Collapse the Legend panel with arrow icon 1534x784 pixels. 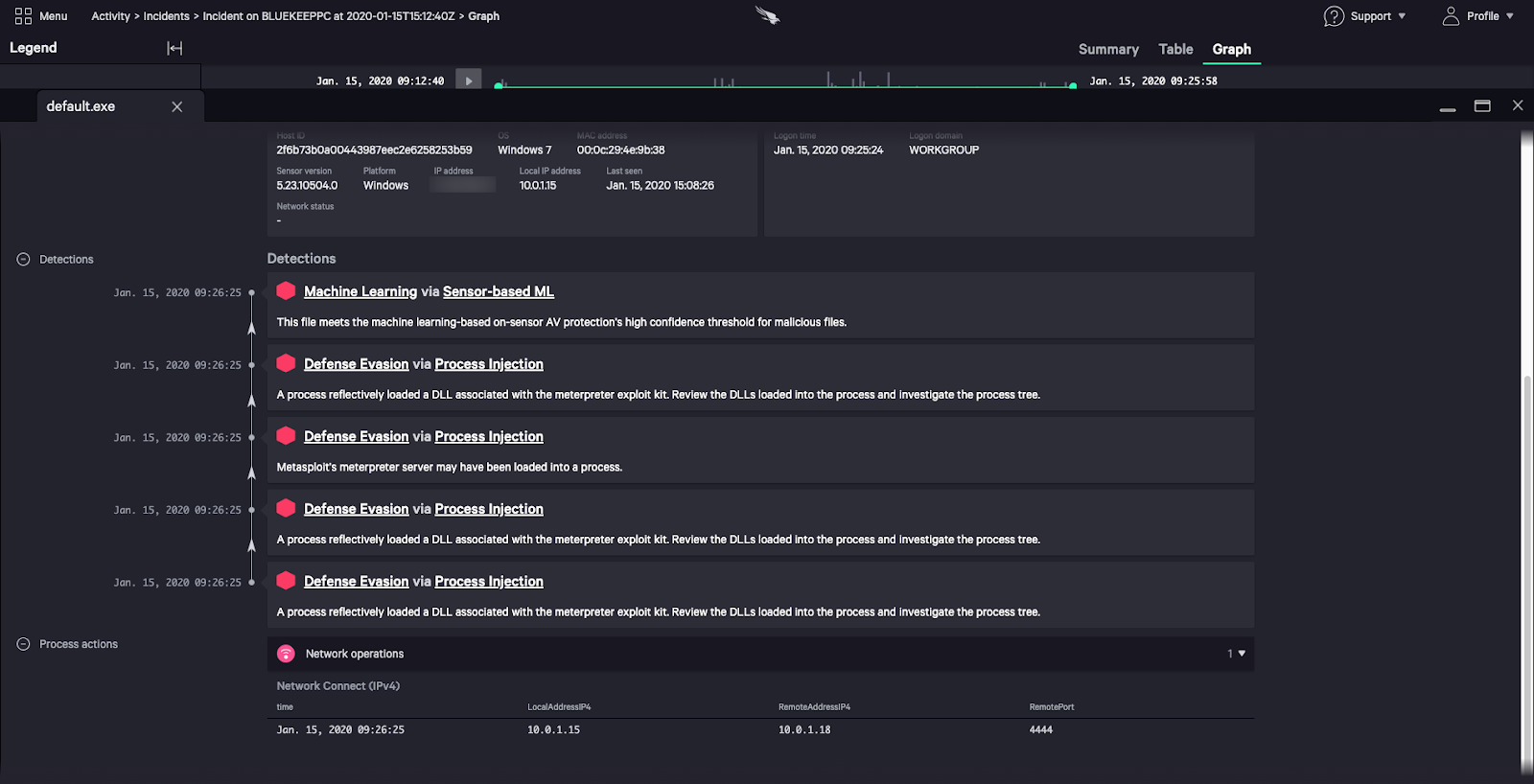coord(174,49)
